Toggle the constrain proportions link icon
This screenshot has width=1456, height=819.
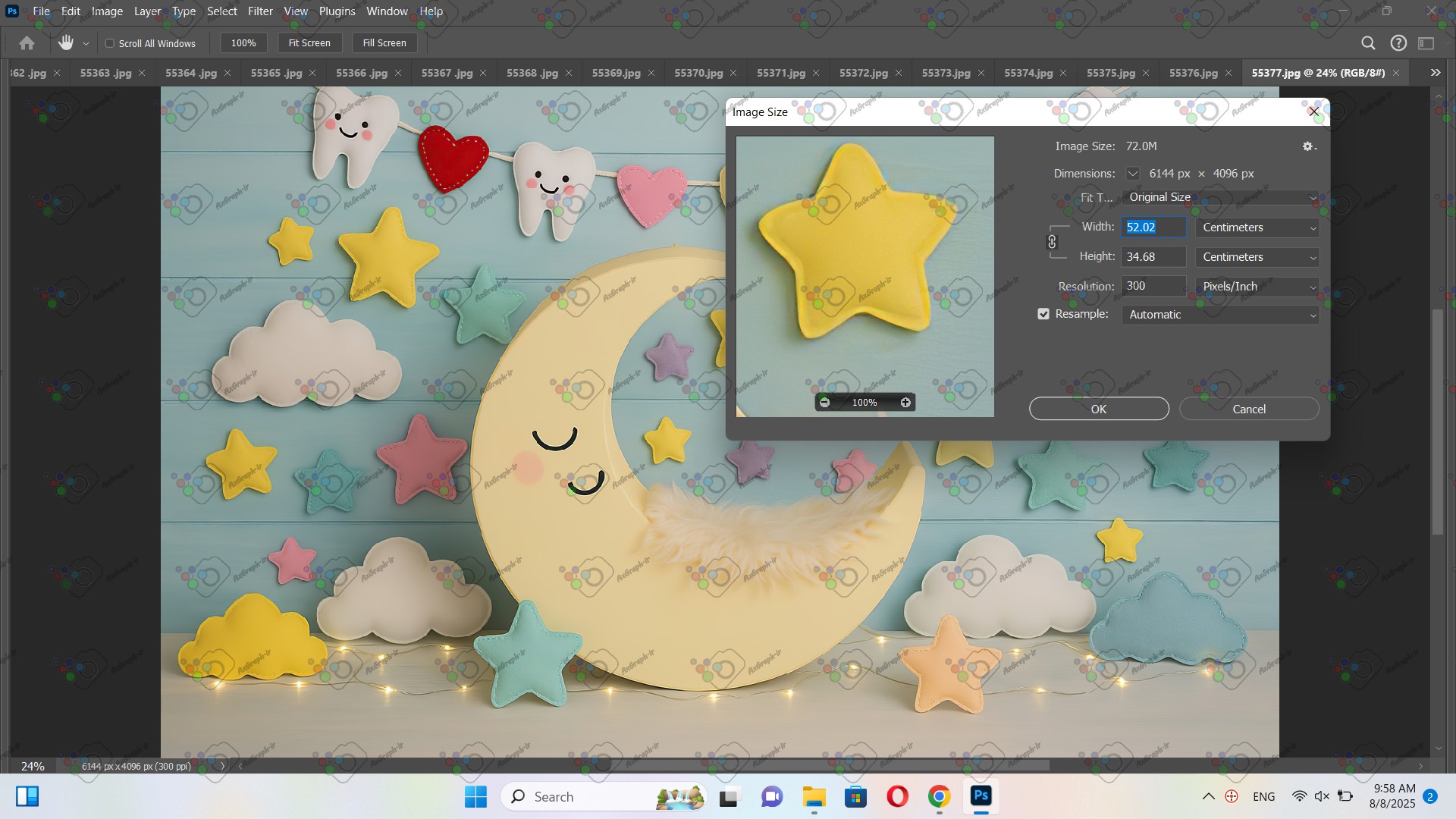1052,242
